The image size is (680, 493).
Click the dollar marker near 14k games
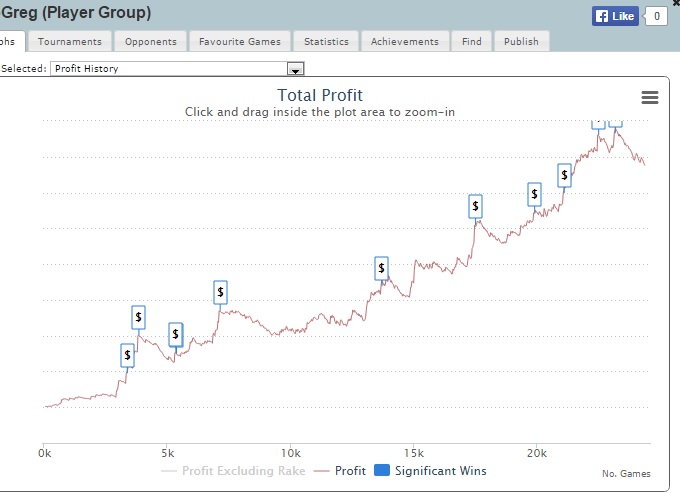tap(381, 268)
